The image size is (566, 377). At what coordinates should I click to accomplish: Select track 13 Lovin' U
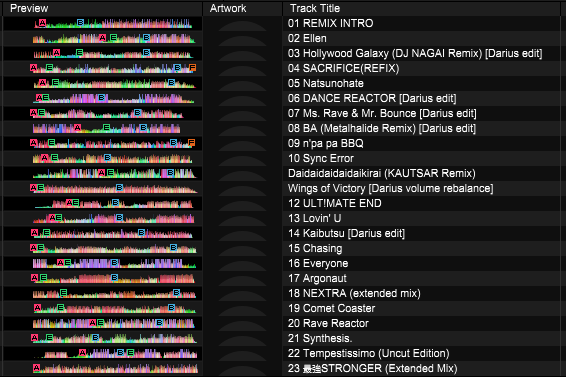click(x=314, y=218)
